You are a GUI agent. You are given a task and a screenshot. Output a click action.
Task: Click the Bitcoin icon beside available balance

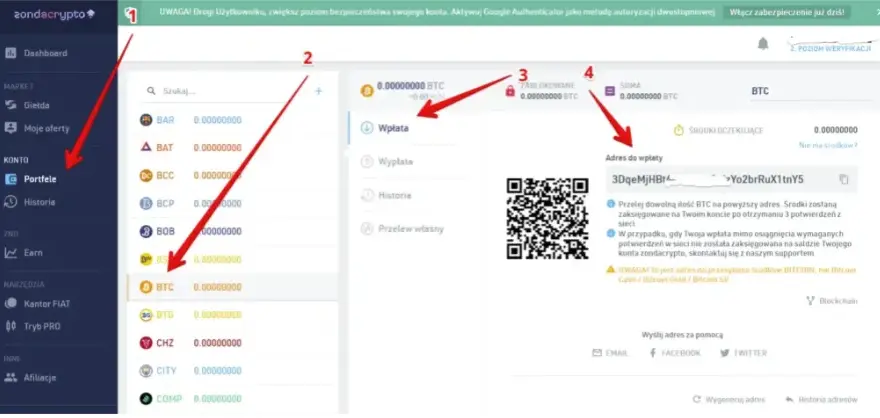[367, 90]
